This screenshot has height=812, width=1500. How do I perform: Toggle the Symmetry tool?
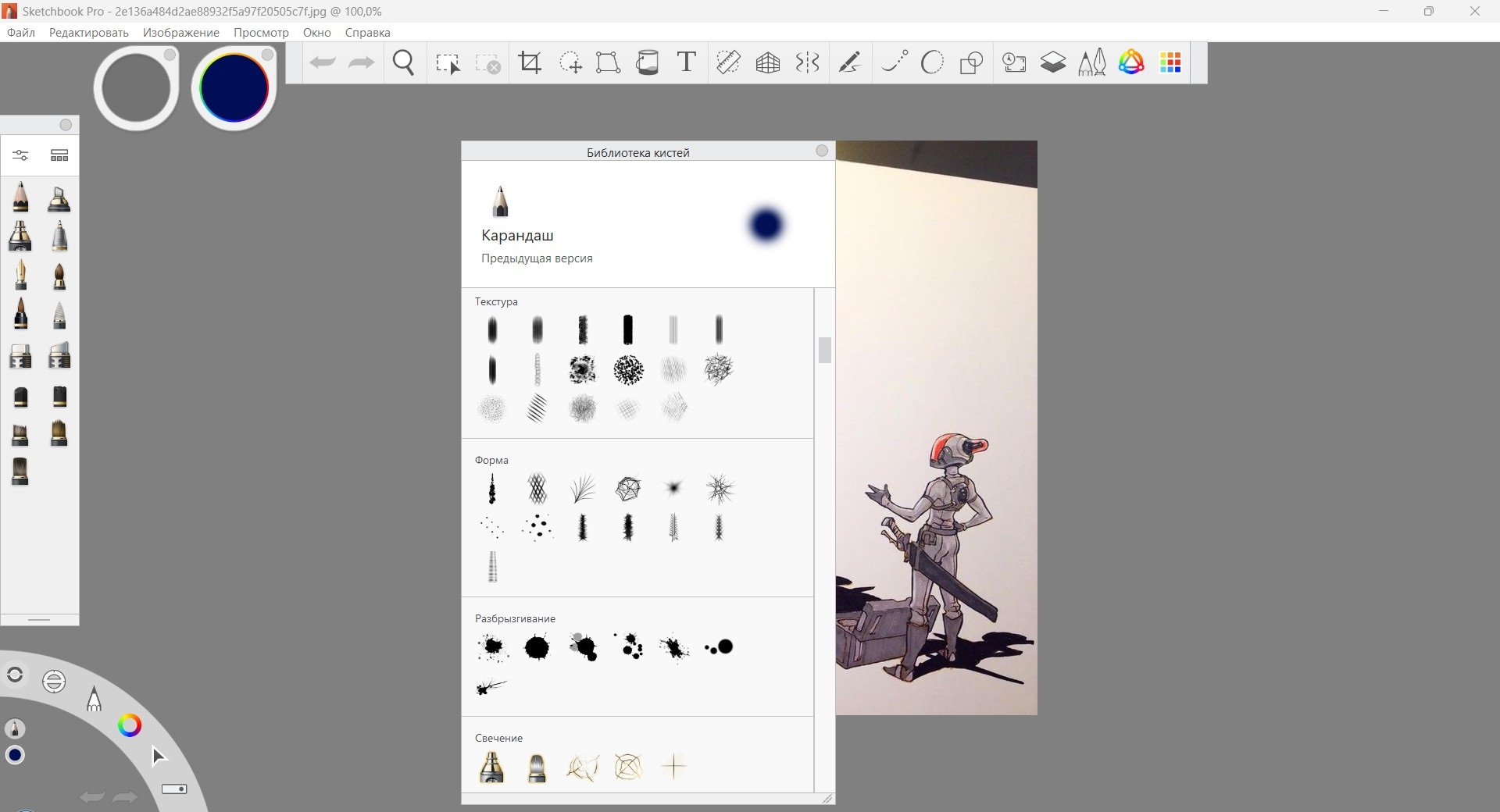coord(807,62)
